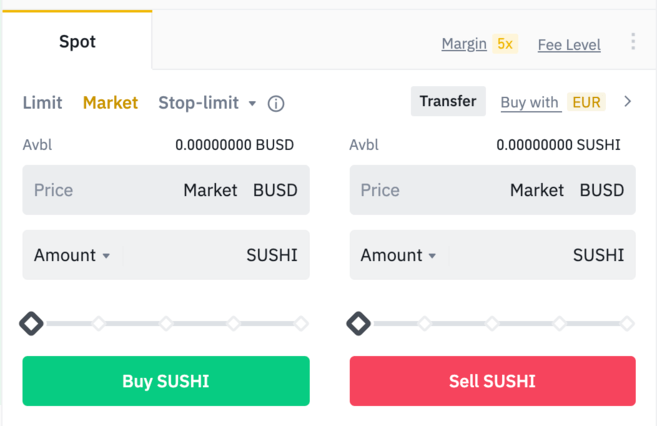Set the buy slider to its midpoint
Image resolution: width=657 pixels, height=426 pixels.
166,323
